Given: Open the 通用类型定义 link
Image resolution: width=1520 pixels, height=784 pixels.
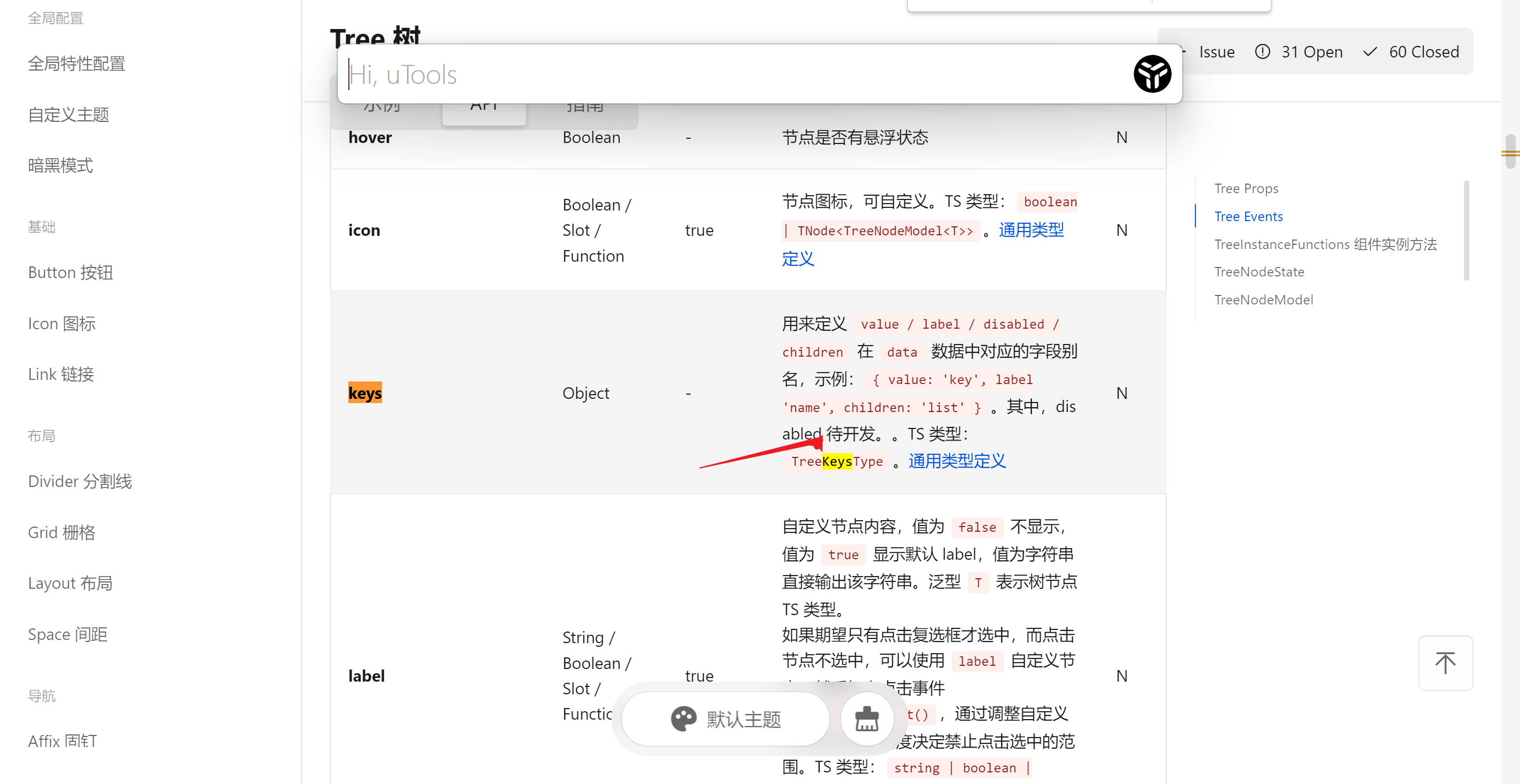Looking at the screenshot, I should pos(956,461).
